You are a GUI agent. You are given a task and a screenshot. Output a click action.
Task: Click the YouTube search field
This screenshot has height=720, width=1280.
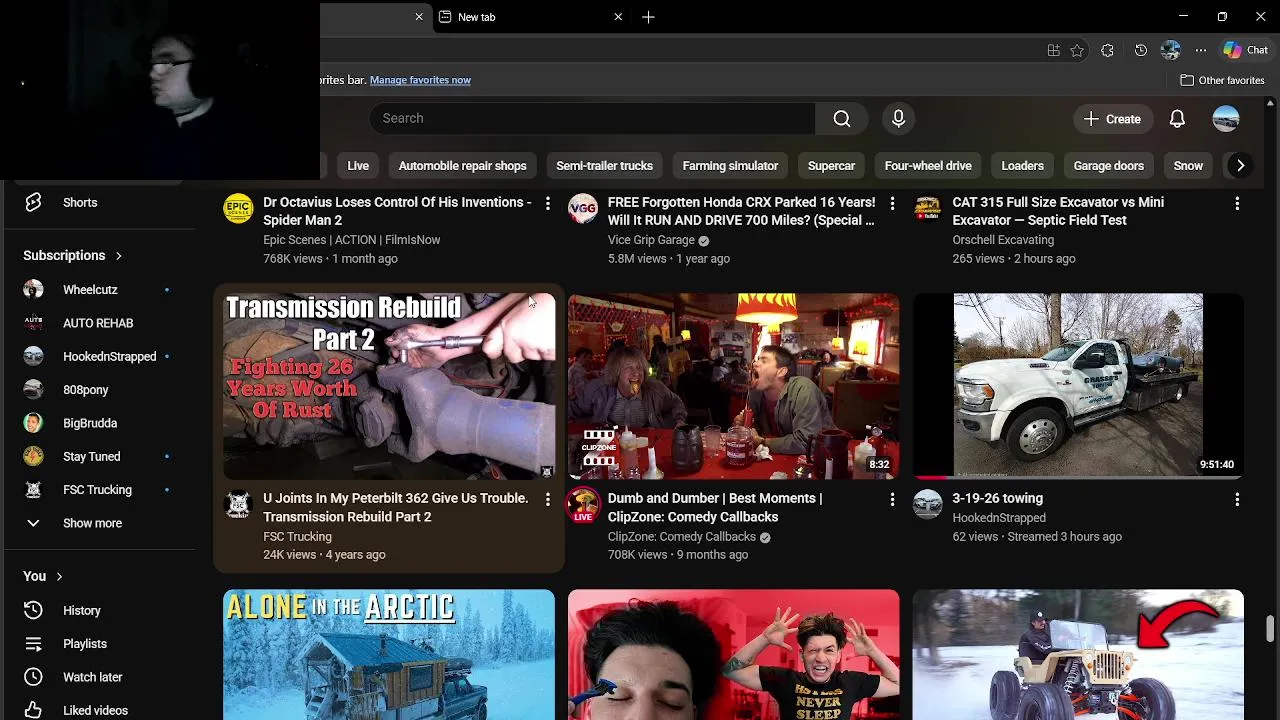pyautogui.click(x=592, y=118)
